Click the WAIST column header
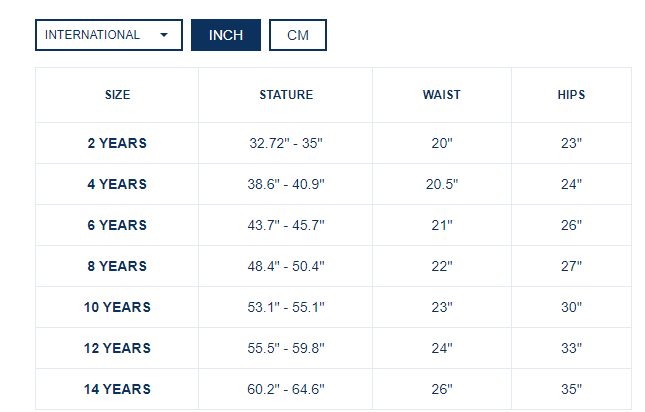The height and width of the screenshot is (412, 645). coord(442,95)
